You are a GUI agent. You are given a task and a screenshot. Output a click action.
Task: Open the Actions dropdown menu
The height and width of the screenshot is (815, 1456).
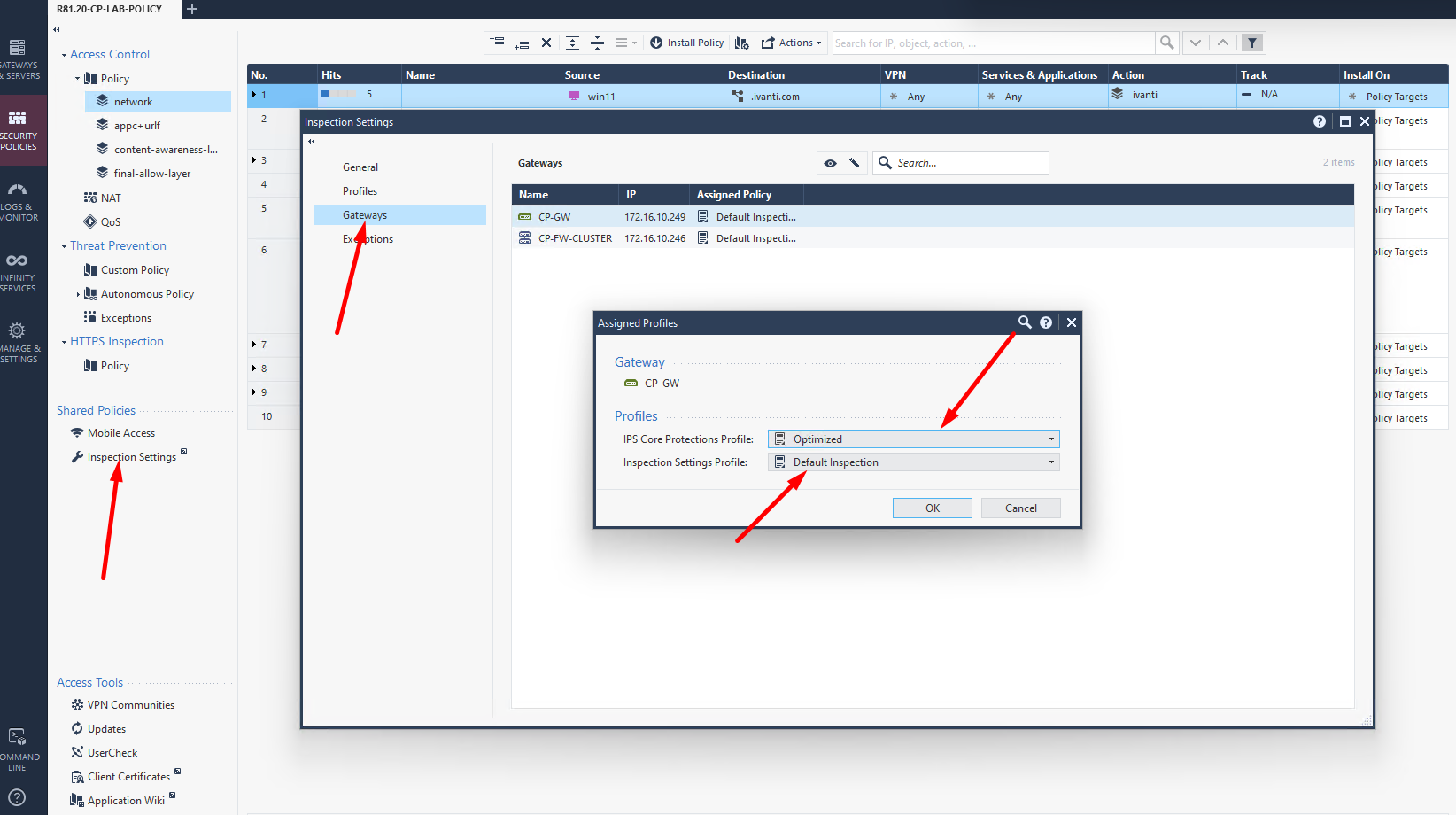click(792, 43)
